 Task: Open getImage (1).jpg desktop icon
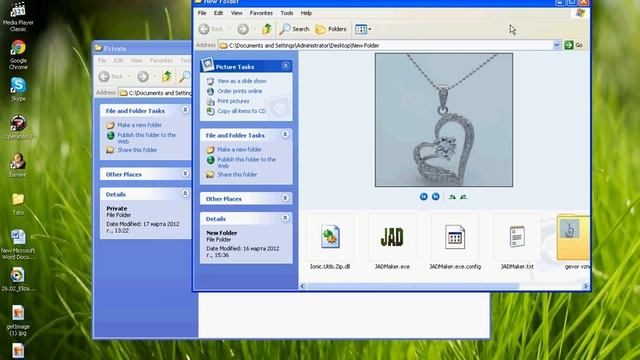(18, 321)
